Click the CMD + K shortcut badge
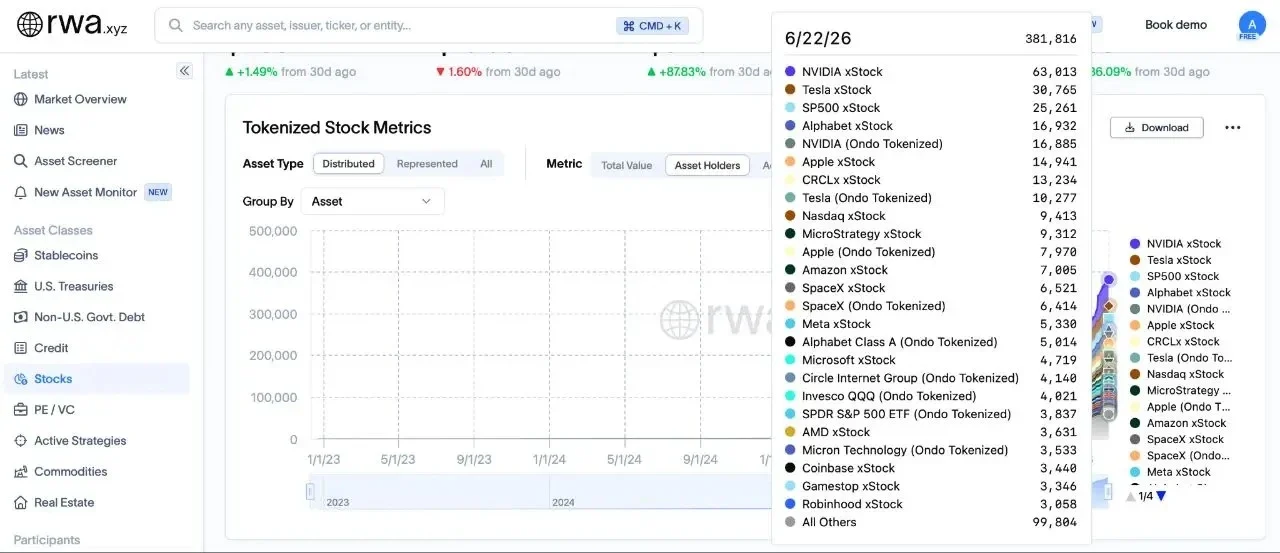Screen dimensions: 1280x553 click(x=652, y=26)
